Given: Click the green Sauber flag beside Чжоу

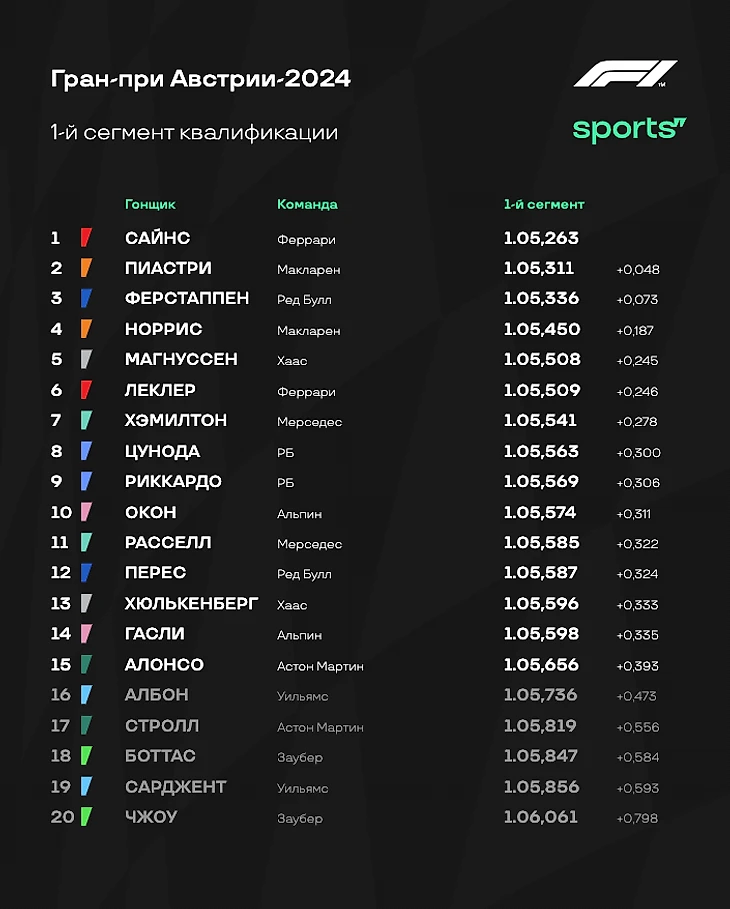Looking at the screenshot, I should (86, 816).
